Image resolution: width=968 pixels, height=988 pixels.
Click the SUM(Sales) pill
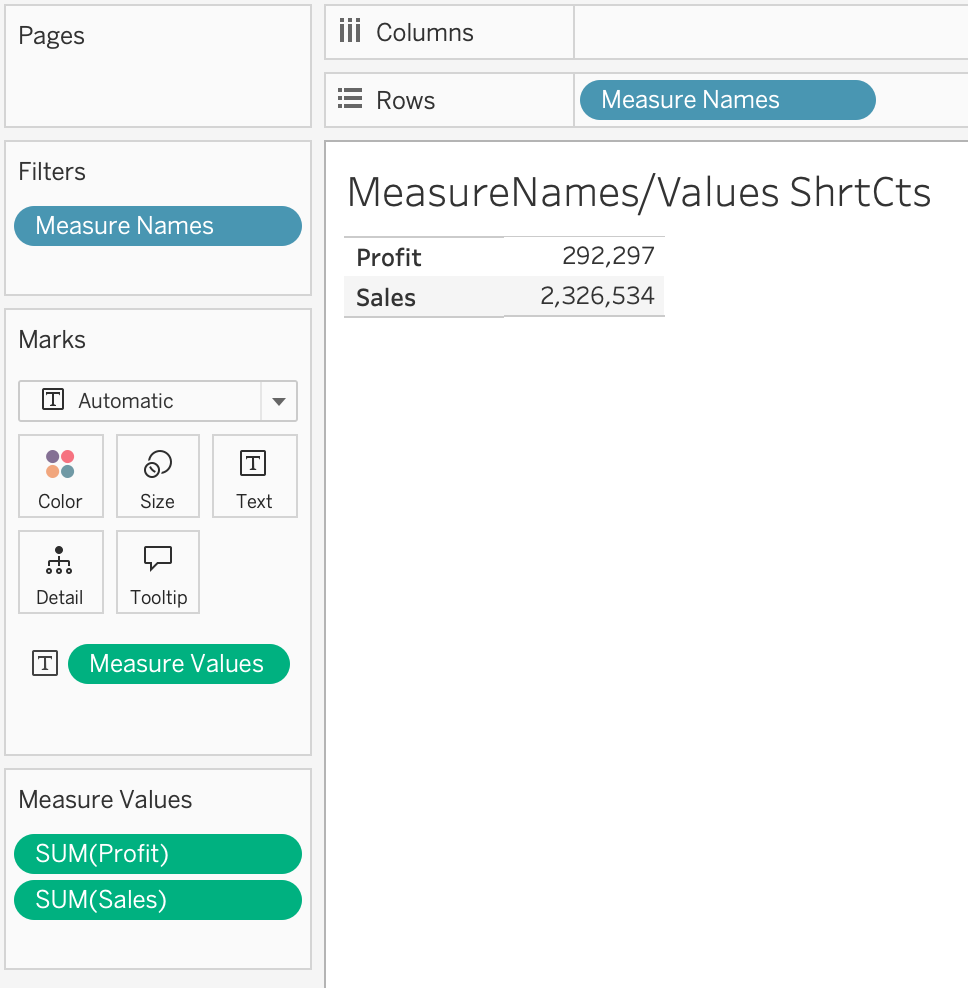point(158,900)
